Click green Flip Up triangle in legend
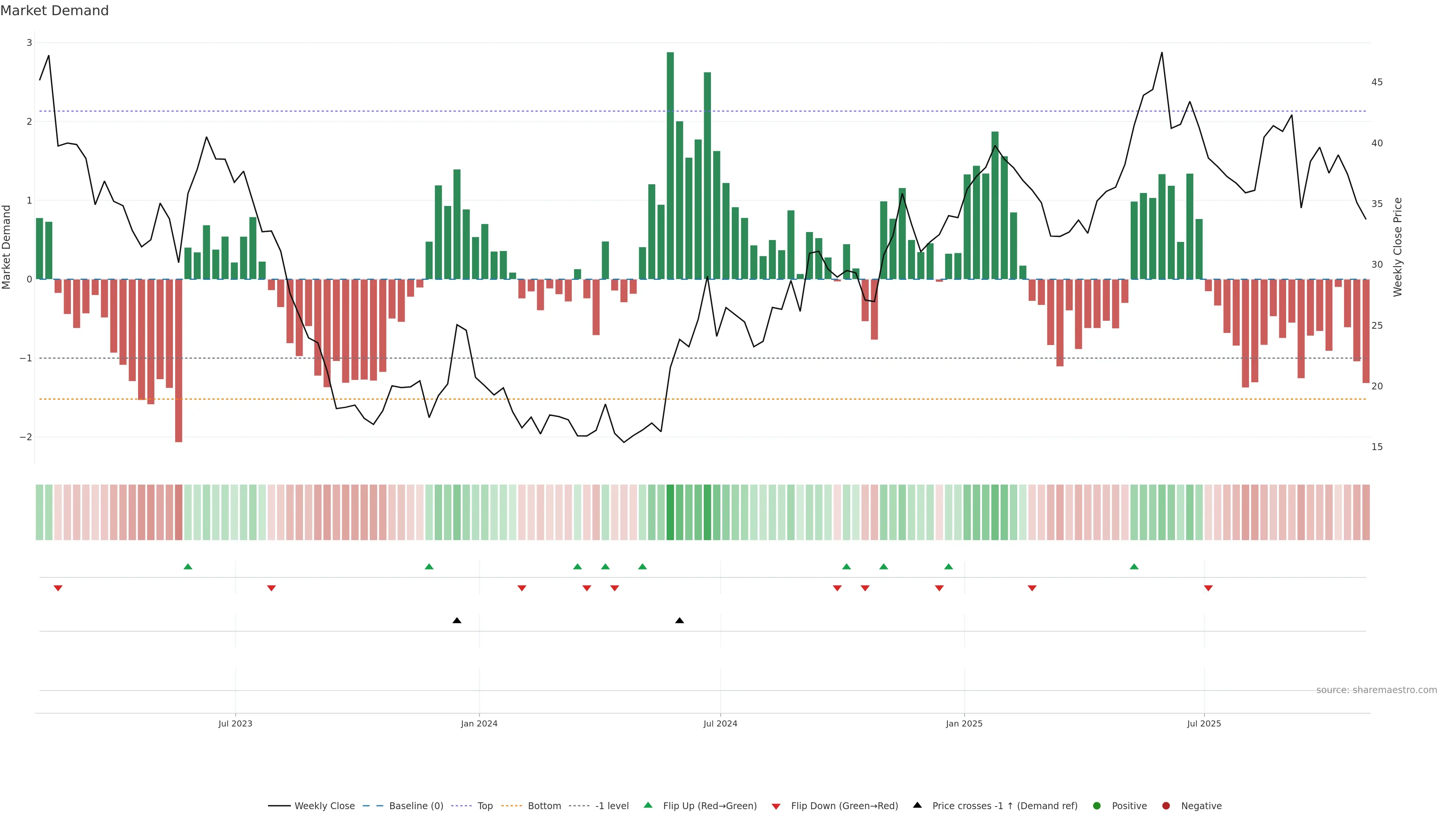1456x819 pixels. click(x=648, y=805)
